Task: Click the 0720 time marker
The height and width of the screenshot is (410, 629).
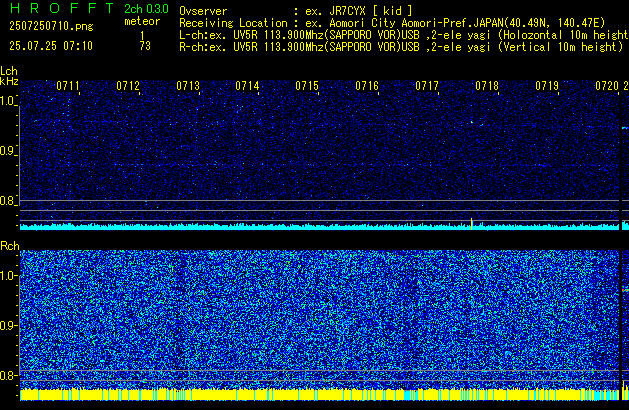Action: 607,86
